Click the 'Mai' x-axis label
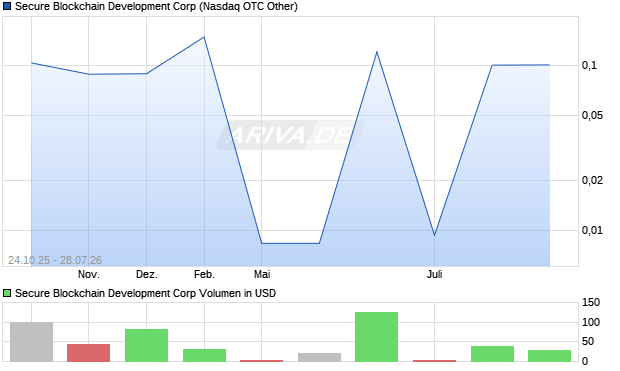Image resolution: width=620 pixels, height=371 pixels. click(x=262, y=274)
